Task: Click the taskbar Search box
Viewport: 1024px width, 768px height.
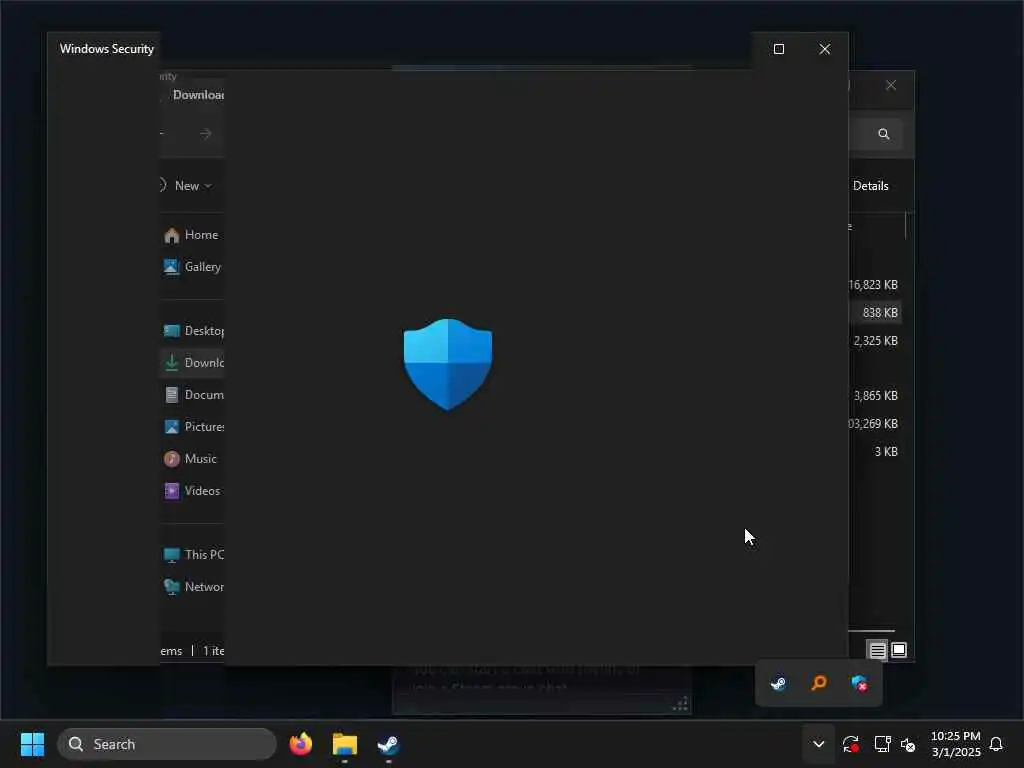Action: pyautogui.click(x=167, y=744)
